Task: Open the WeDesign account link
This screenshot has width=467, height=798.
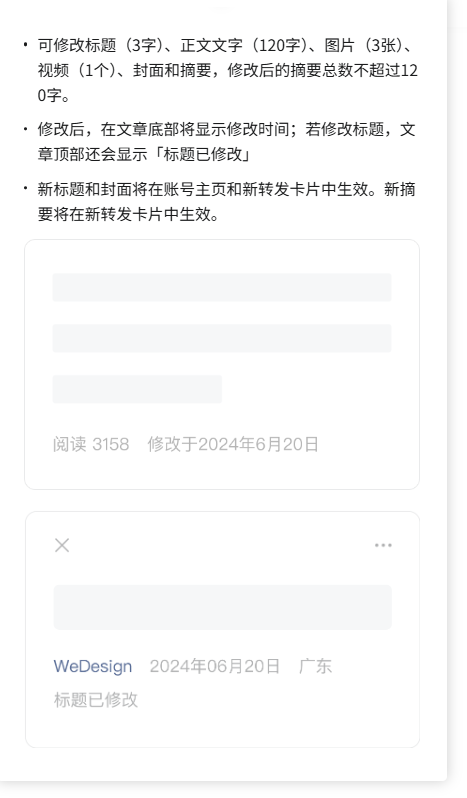Action: point(93,666)
